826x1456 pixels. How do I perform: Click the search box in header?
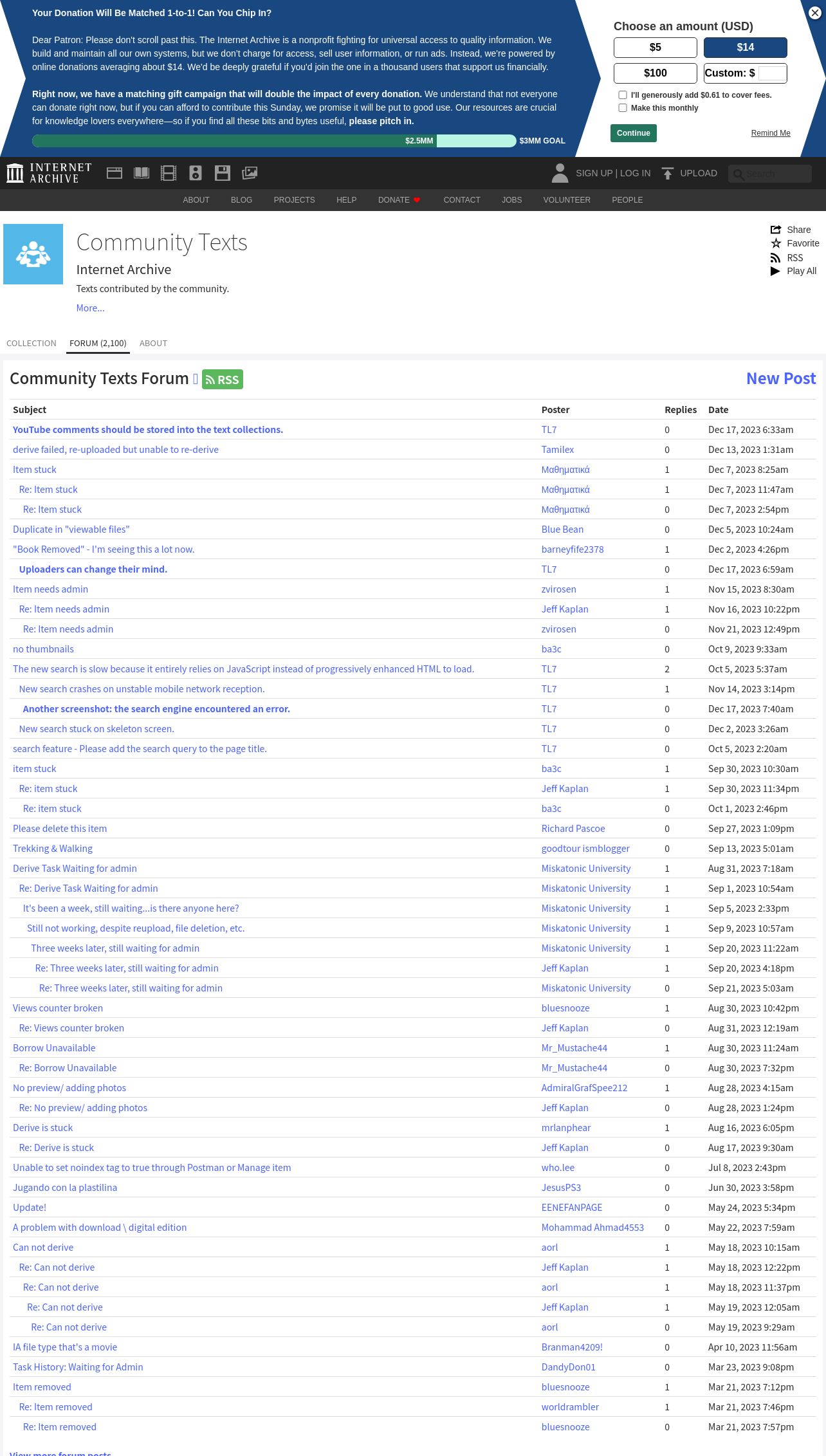[770, 174]
